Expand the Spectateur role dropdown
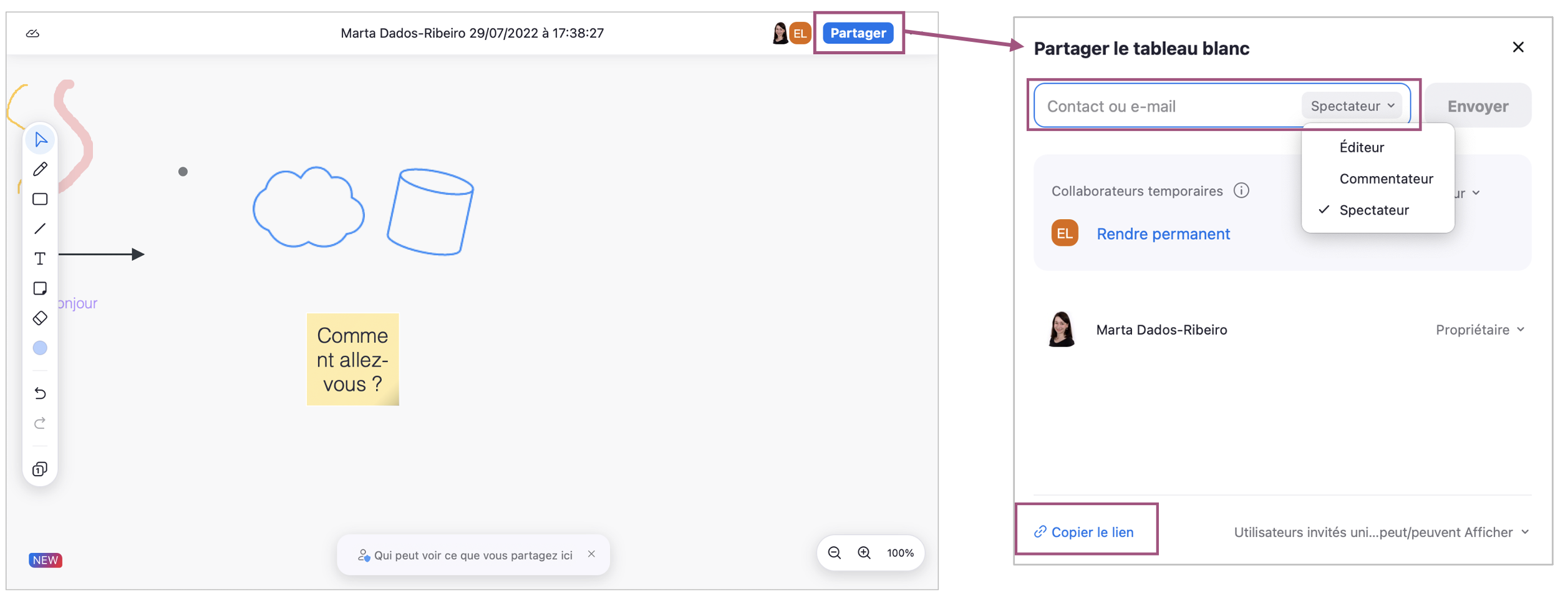The width and height of the screenshot is (1568, 603). [1352, 106]
